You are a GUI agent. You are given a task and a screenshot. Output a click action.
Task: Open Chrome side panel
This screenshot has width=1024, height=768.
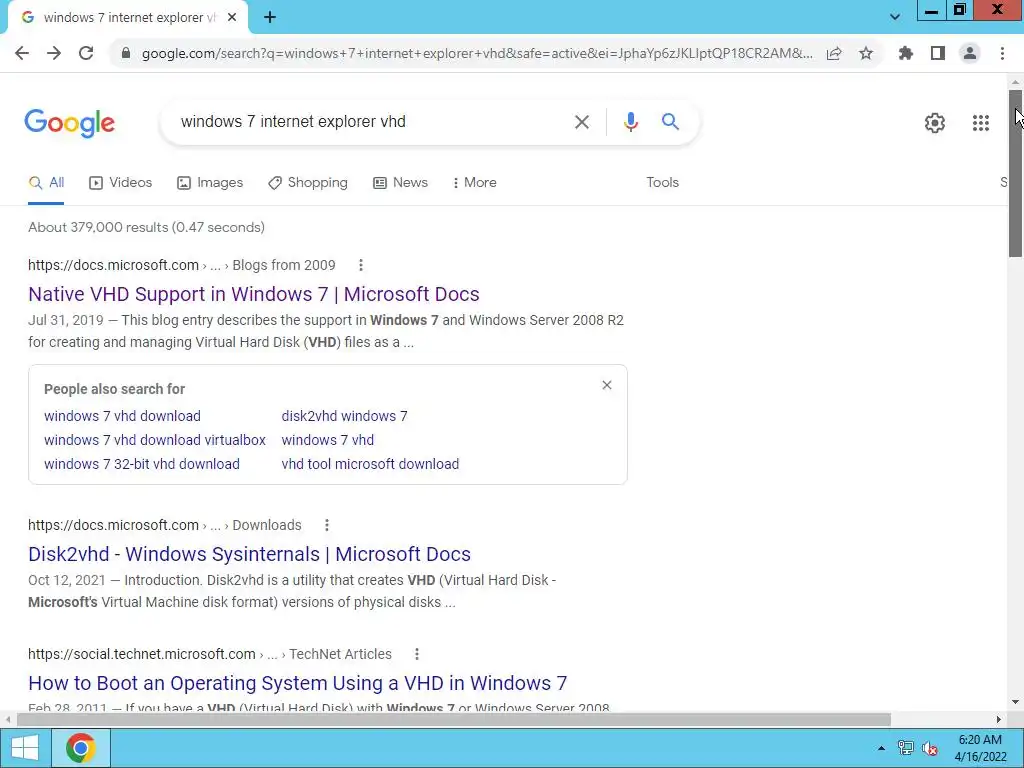coord(938,54)
